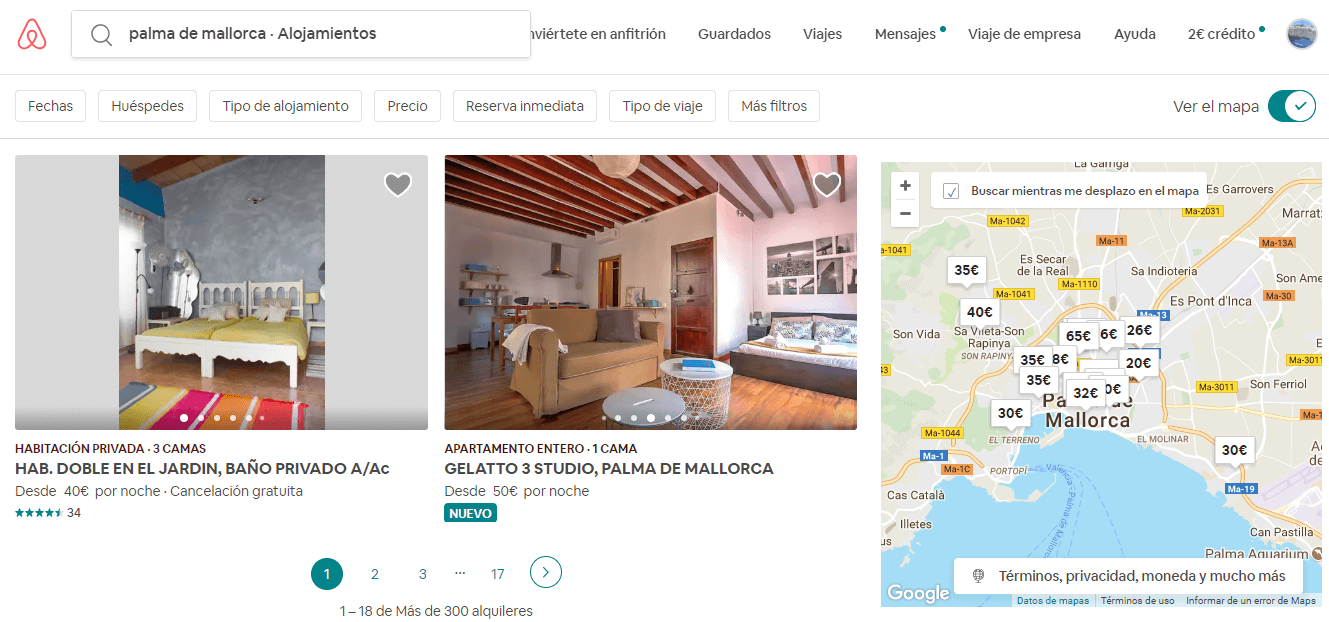The image size is (1329, 622).
Task: Open Tipo de alojamiento filter
Action: (x=285, y=106)
